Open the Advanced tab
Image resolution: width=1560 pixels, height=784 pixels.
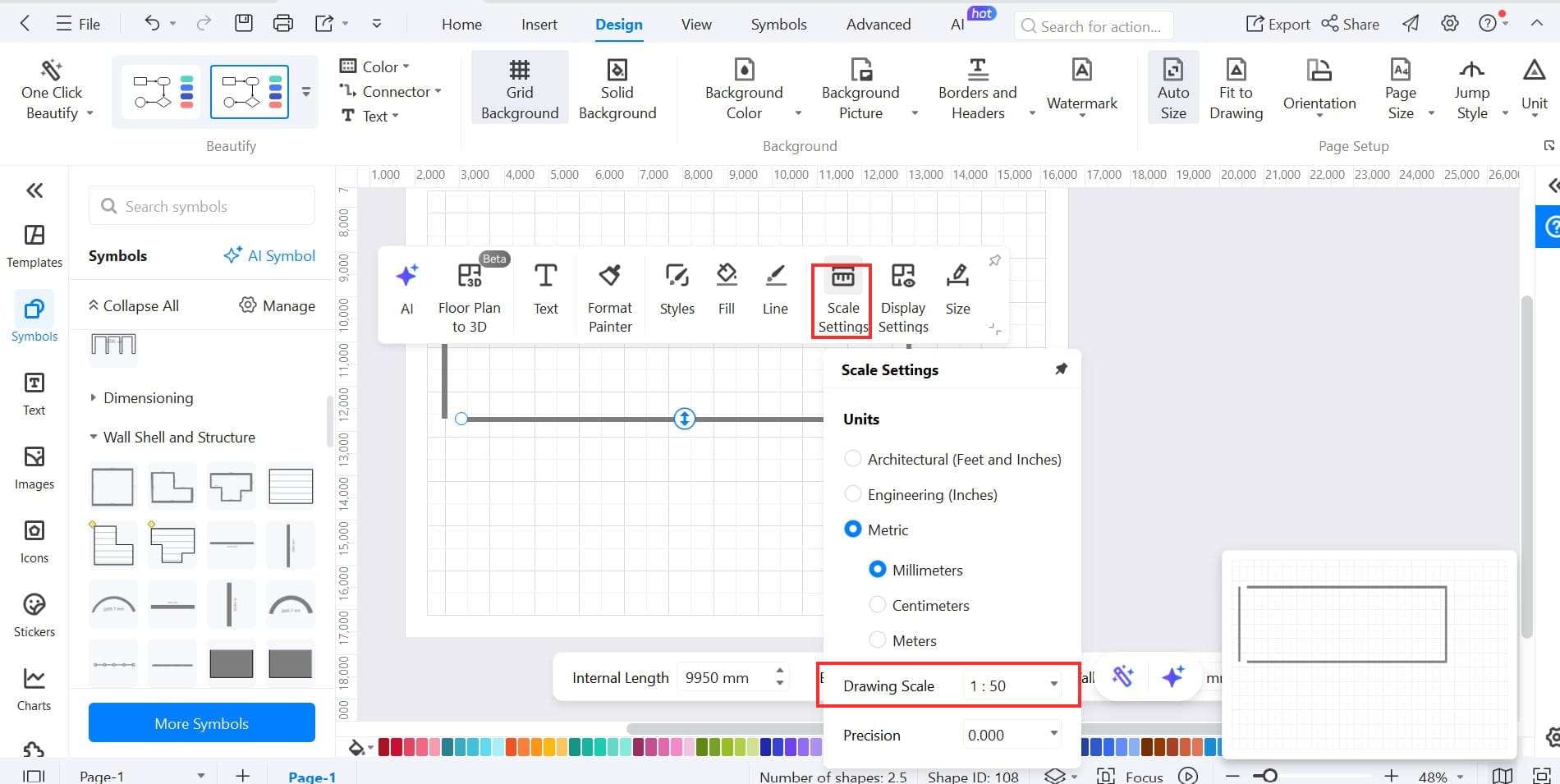tap(879, 25)
